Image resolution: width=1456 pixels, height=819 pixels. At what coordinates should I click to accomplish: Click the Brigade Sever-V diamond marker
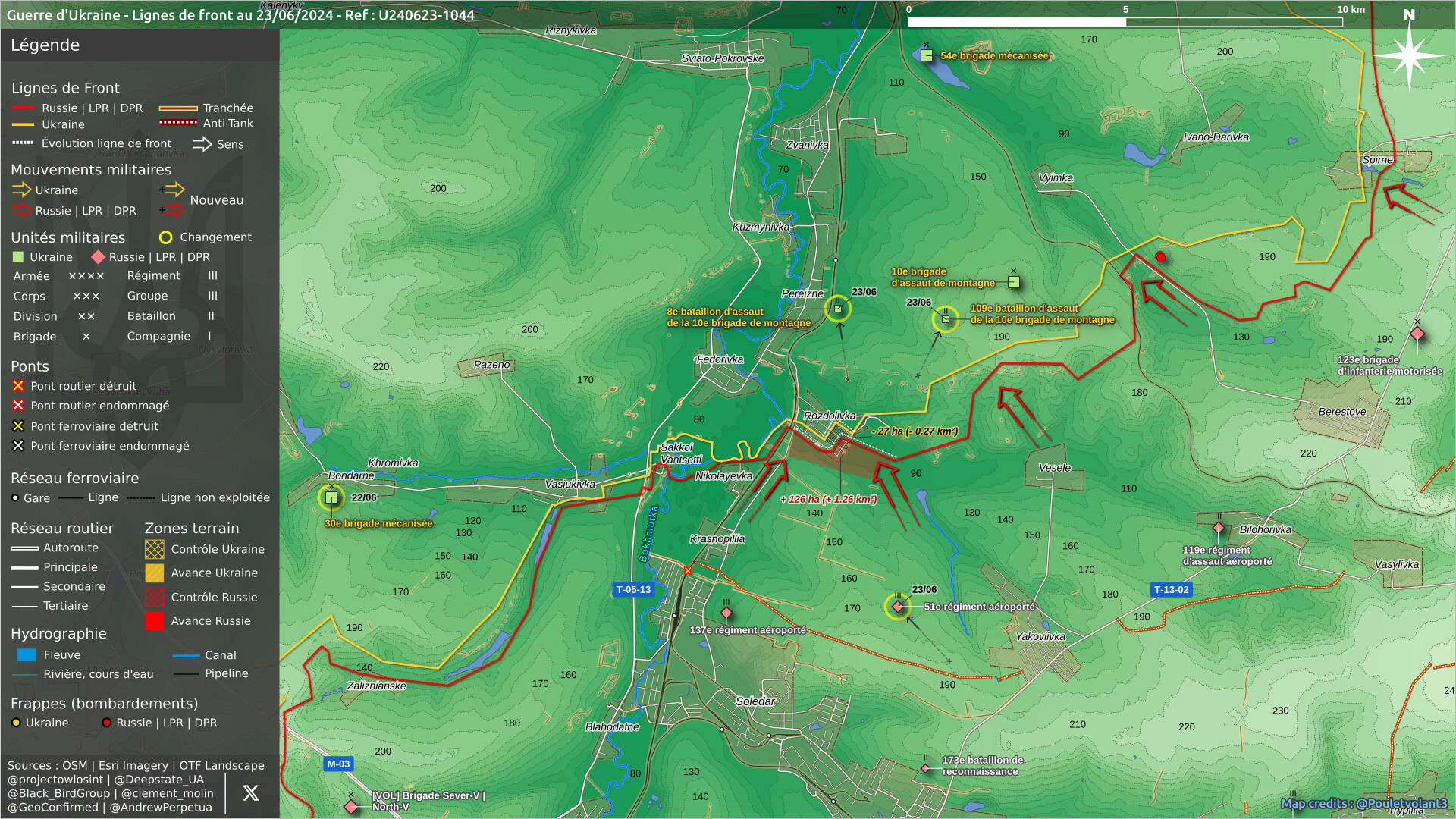tap(351, 807)
